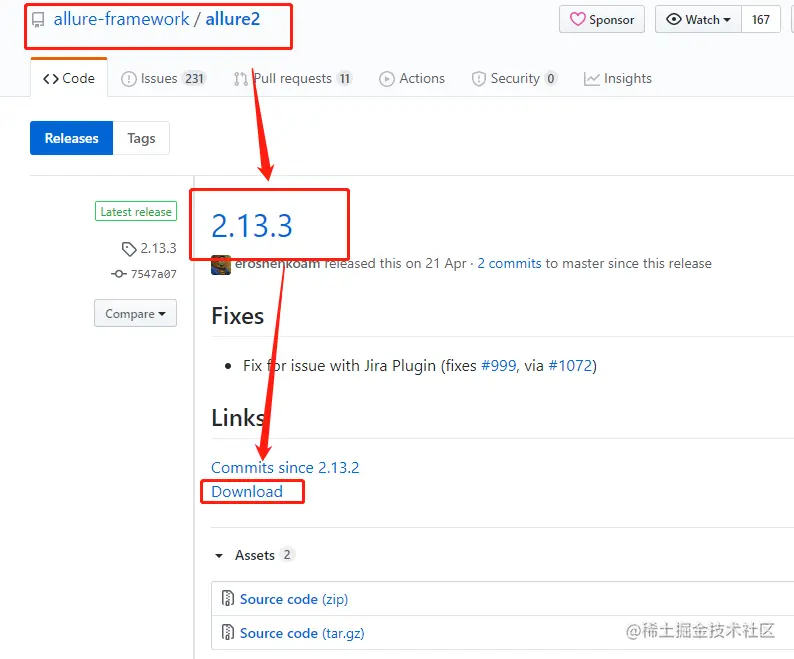Click the Security 0 counter badge
794x659 pixels.
(x=550, y=79)
